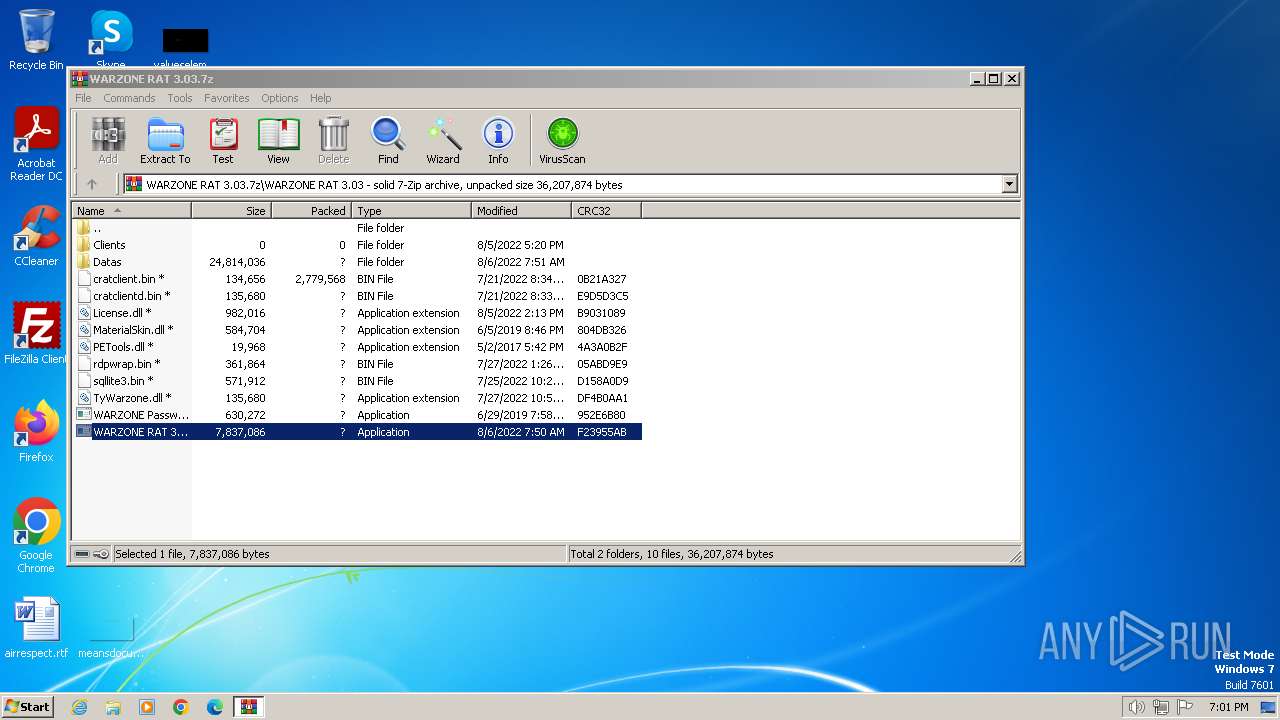Run VirusScan from the toolbar

click(562, 140)
